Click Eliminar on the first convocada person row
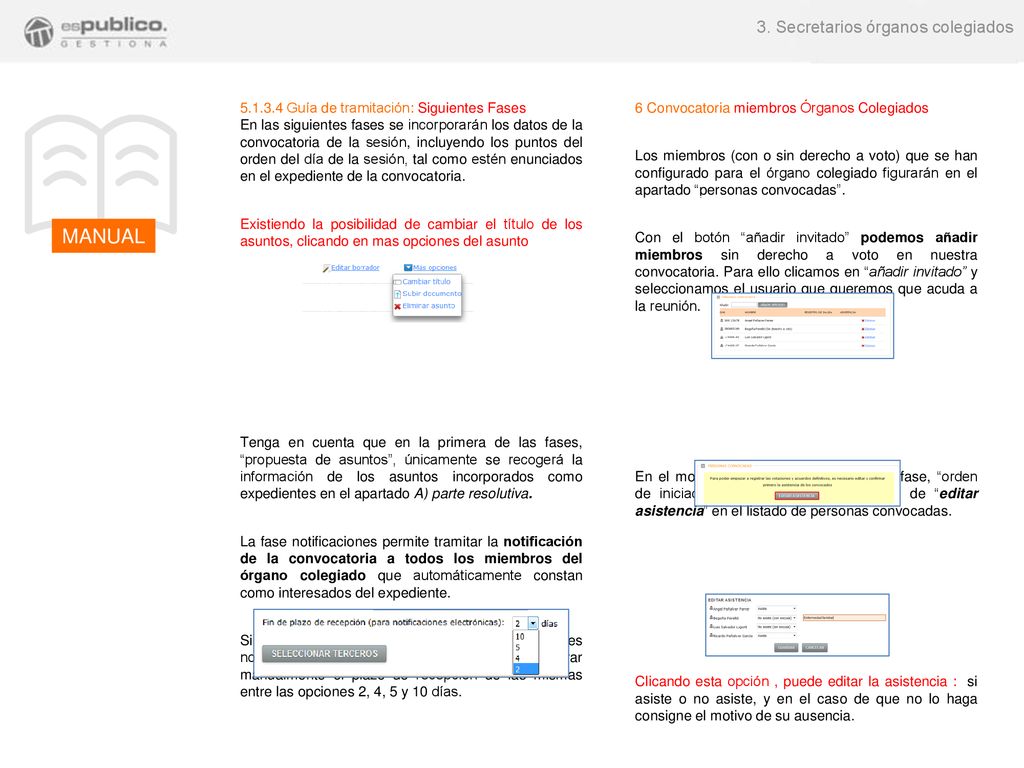1024x768 pixels. coord(870,321)
